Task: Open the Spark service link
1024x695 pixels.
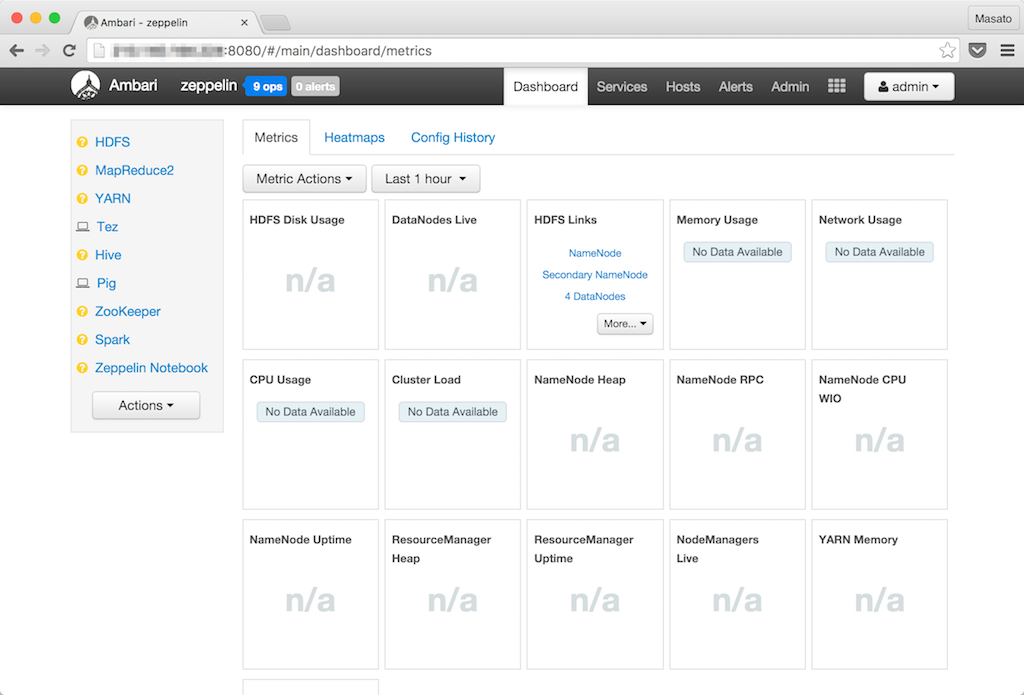Action: pos(112,340)
